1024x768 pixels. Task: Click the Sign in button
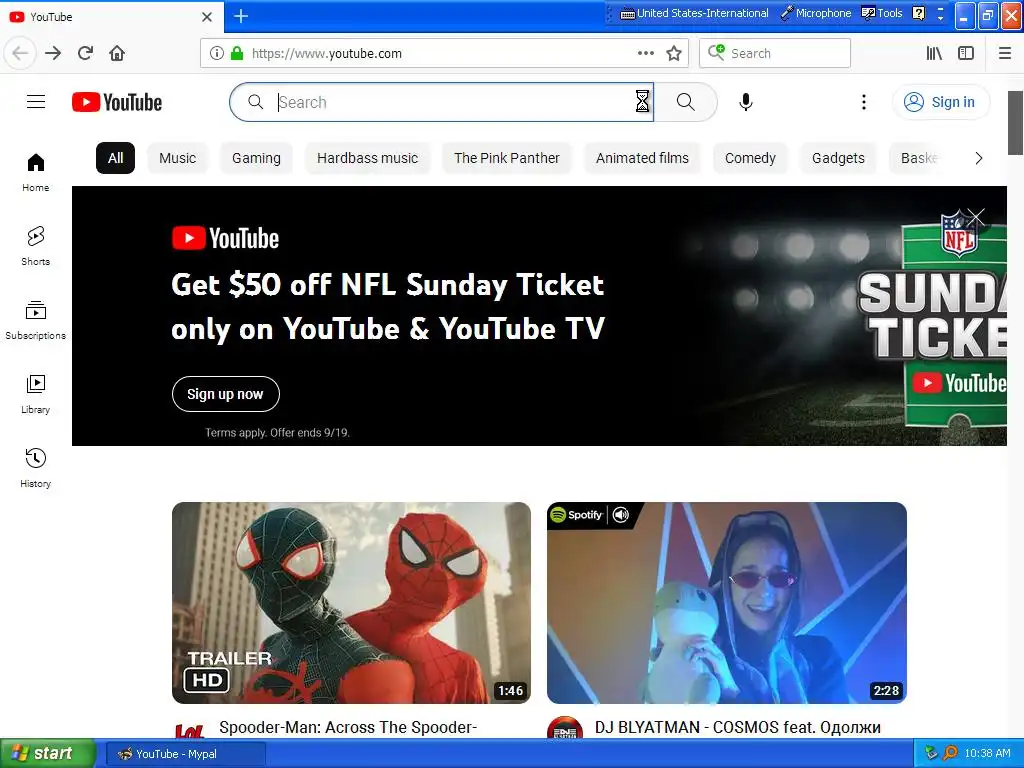pyautogui.click(x=941, y=102)
